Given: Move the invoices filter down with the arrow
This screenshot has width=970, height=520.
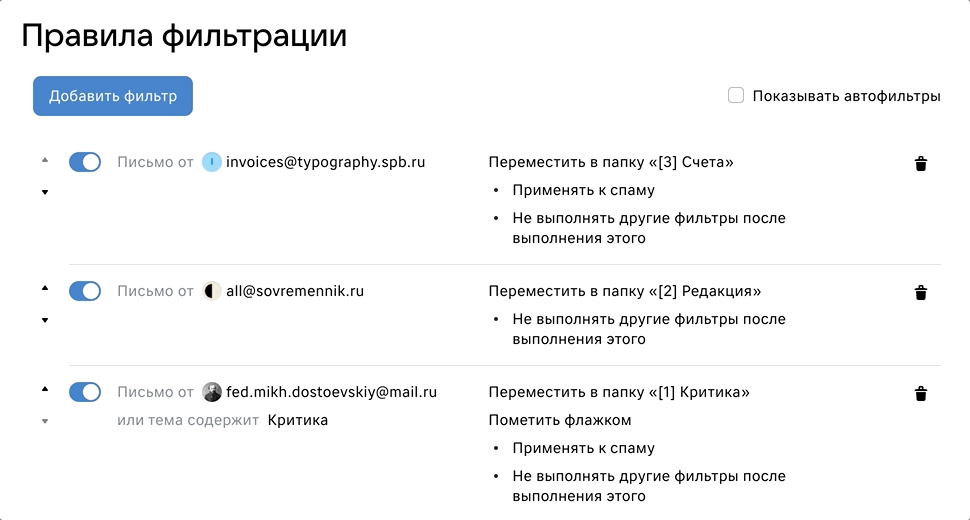Looking at the screenshot, I should click(x=45, y=192).
